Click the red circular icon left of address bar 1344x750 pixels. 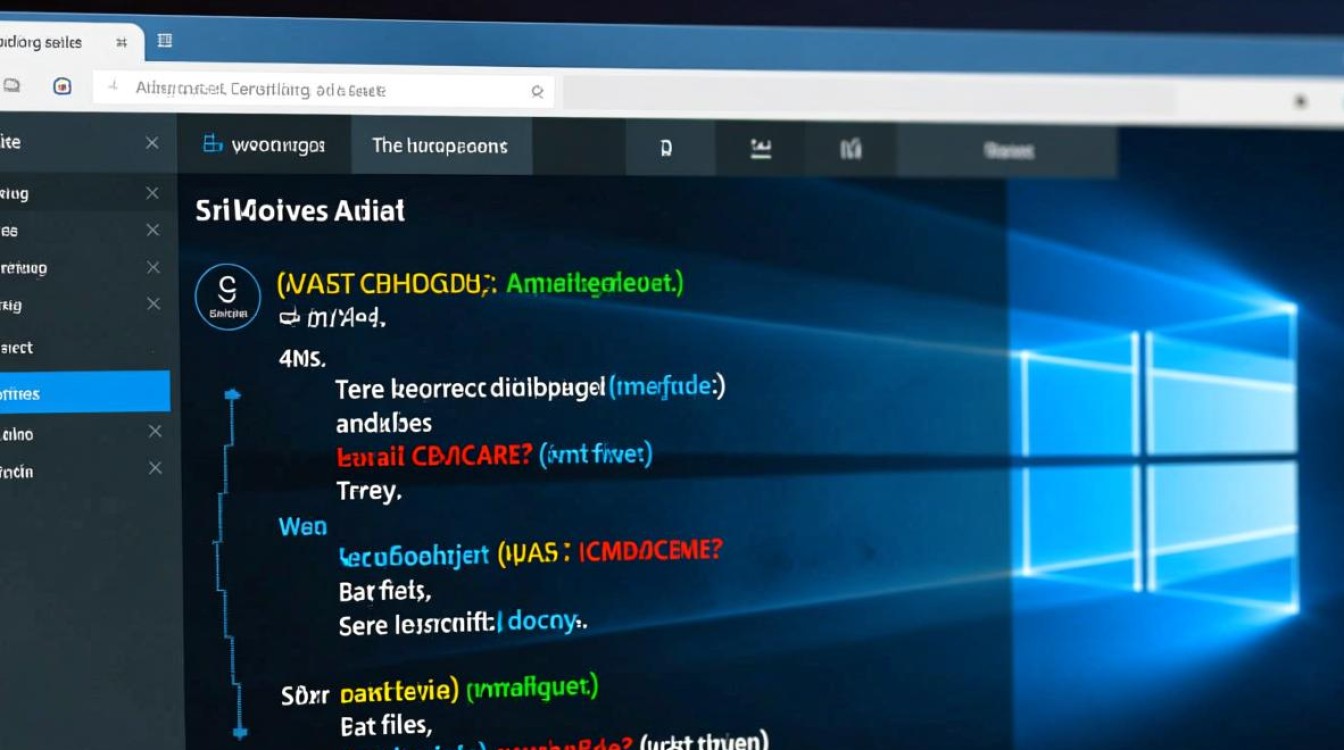pos(62,87)
